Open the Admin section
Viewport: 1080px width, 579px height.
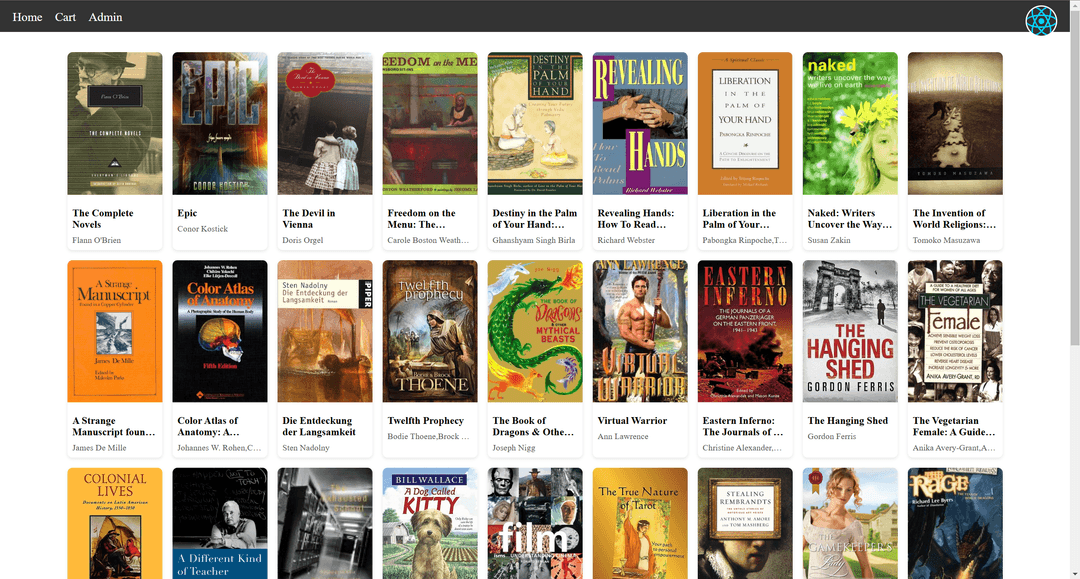click(105, 17)
